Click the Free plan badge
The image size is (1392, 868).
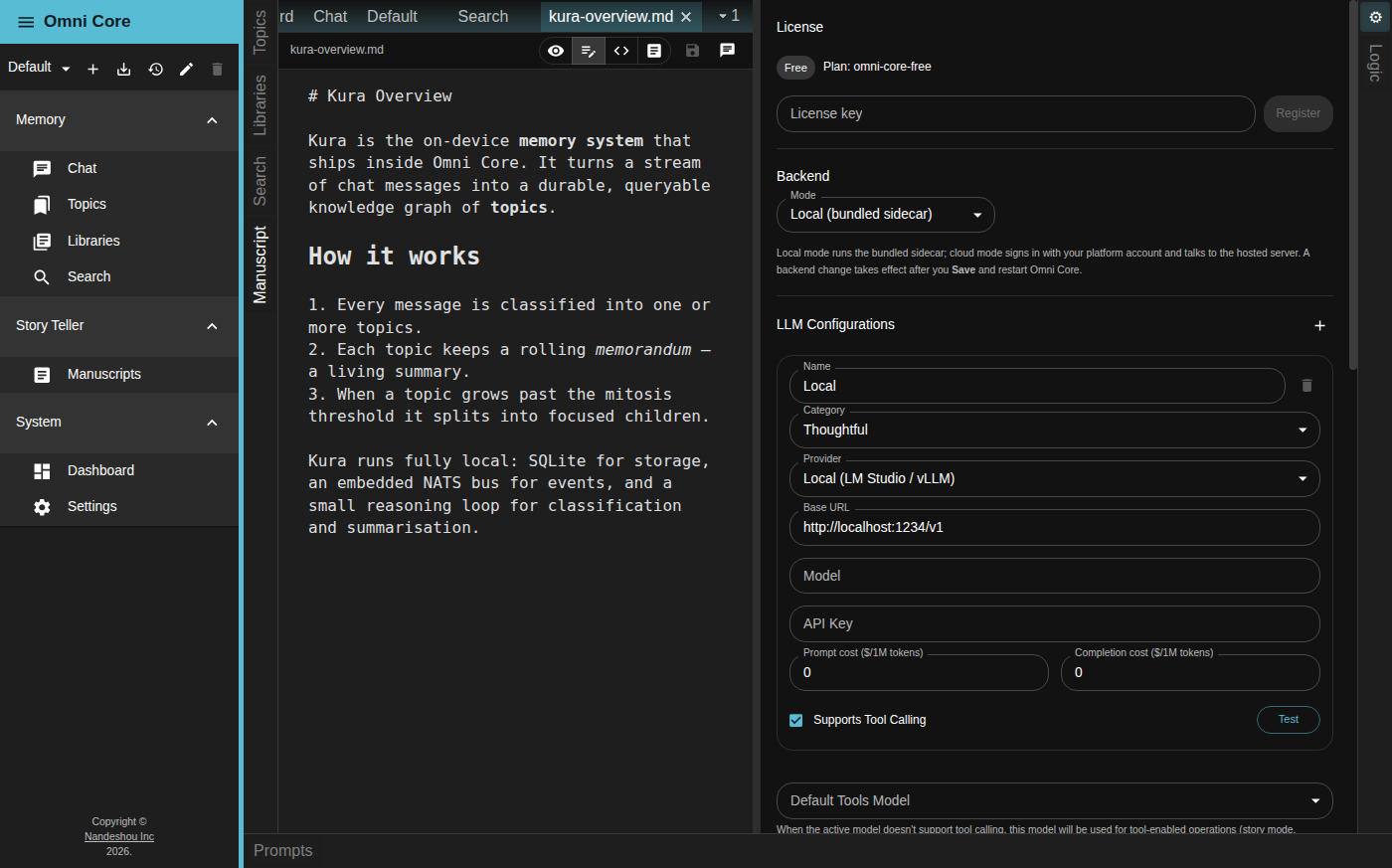click(795, 68)
